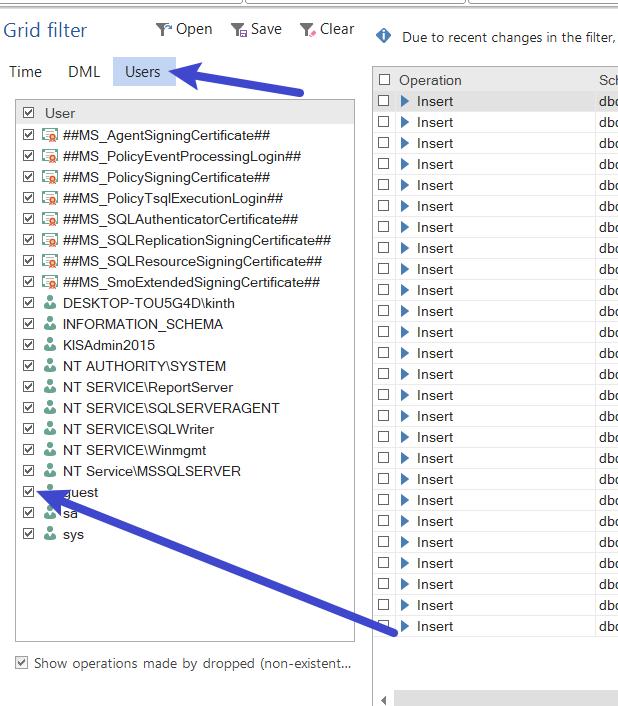
Task: Check the Operation header select-all checkbox
Action: tap(384, 80)
